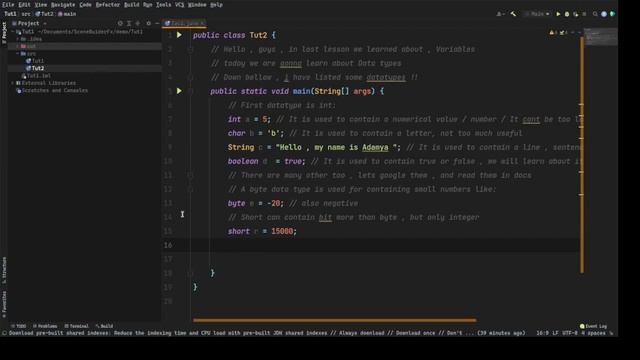Select Tut2 class in project tree
The image size is (640, 360).
point(35,68)
